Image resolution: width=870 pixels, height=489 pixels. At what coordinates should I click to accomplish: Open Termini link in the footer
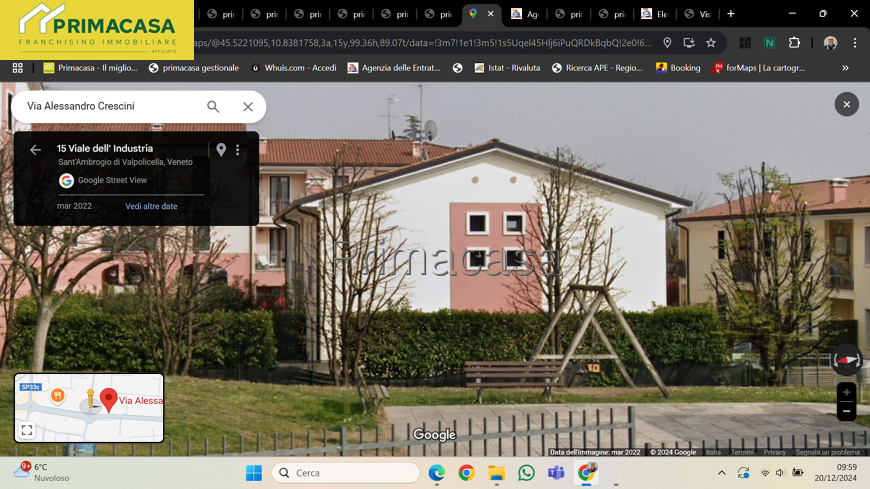click(742, 452)
